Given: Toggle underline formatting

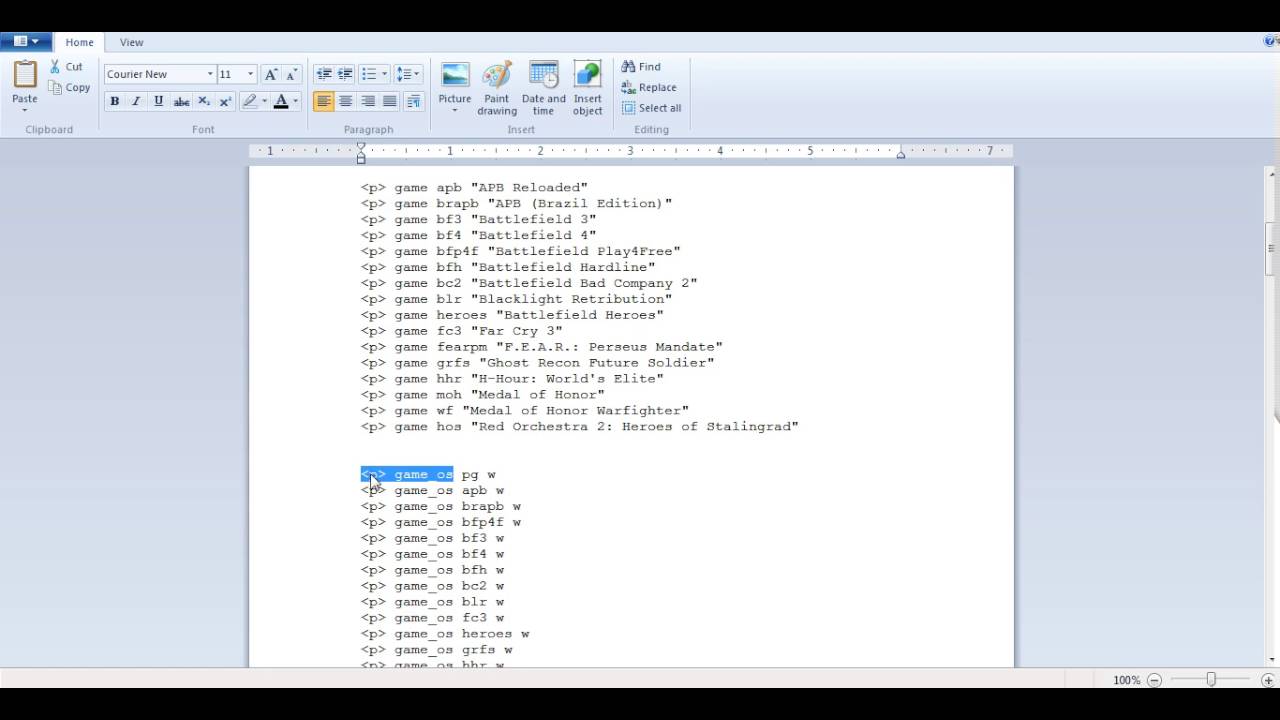Looking at the screenshot, I should point(158,101).
